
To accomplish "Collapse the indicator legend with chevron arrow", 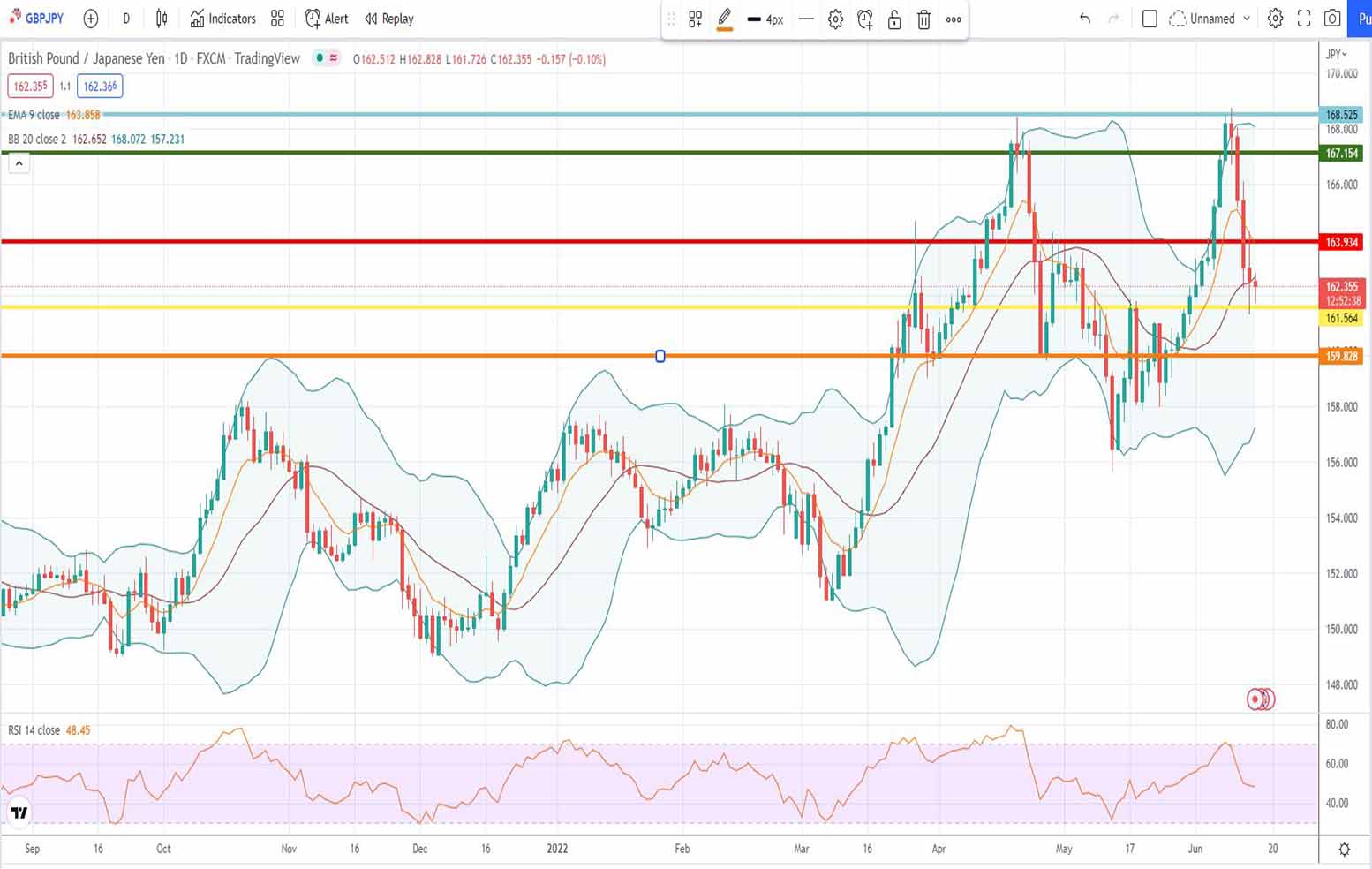I will point(19,163).
